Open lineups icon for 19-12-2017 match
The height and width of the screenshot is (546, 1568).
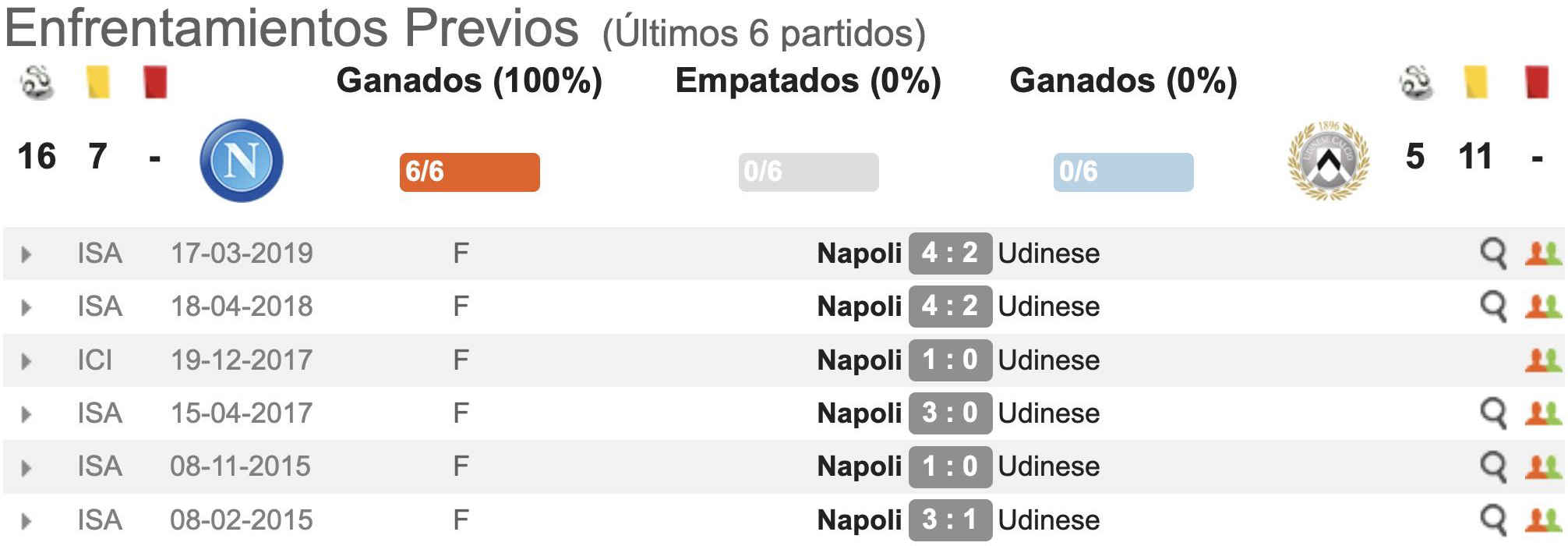coord(1543,360)
